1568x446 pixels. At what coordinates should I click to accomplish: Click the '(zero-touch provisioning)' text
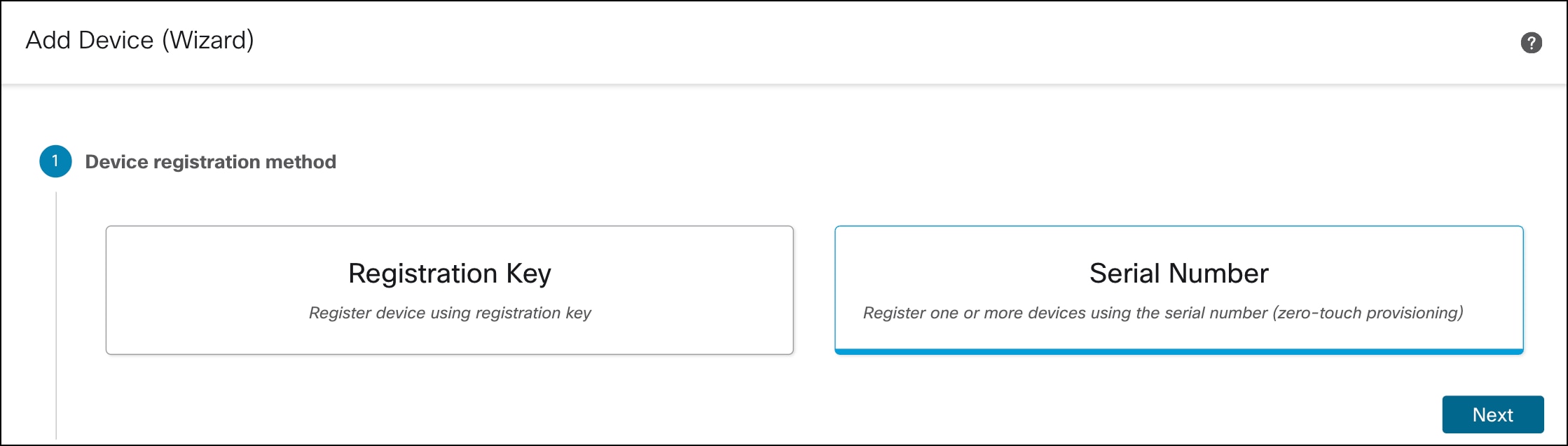(1368, 313)
